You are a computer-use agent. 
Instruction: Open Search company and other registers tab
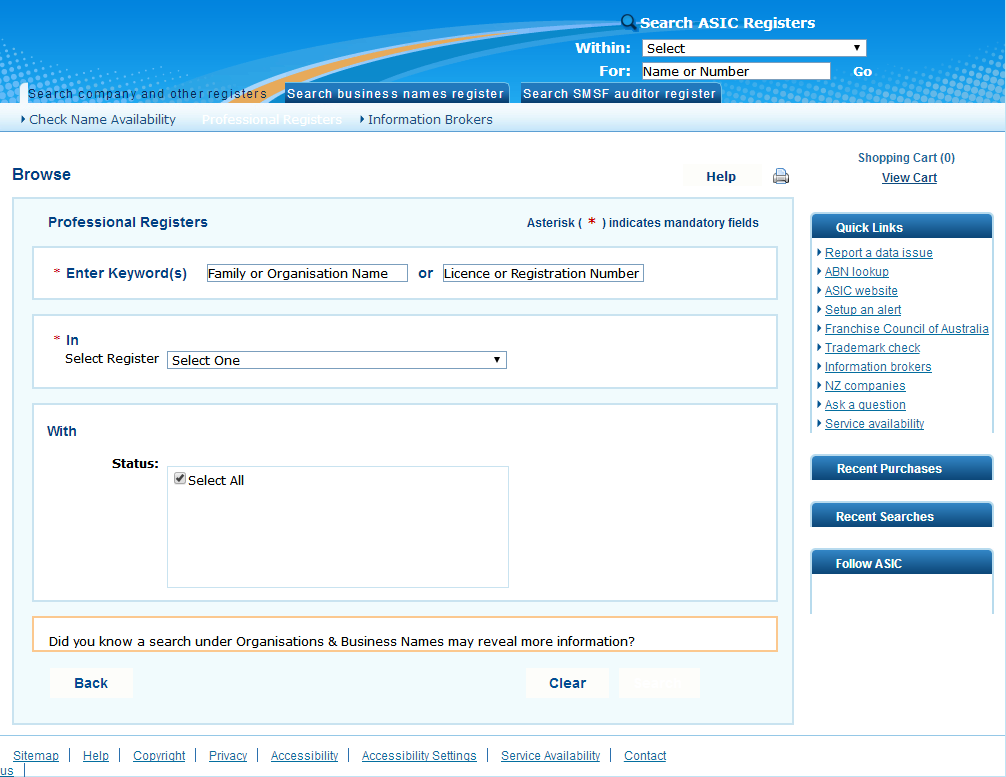(x=148, y=94)
